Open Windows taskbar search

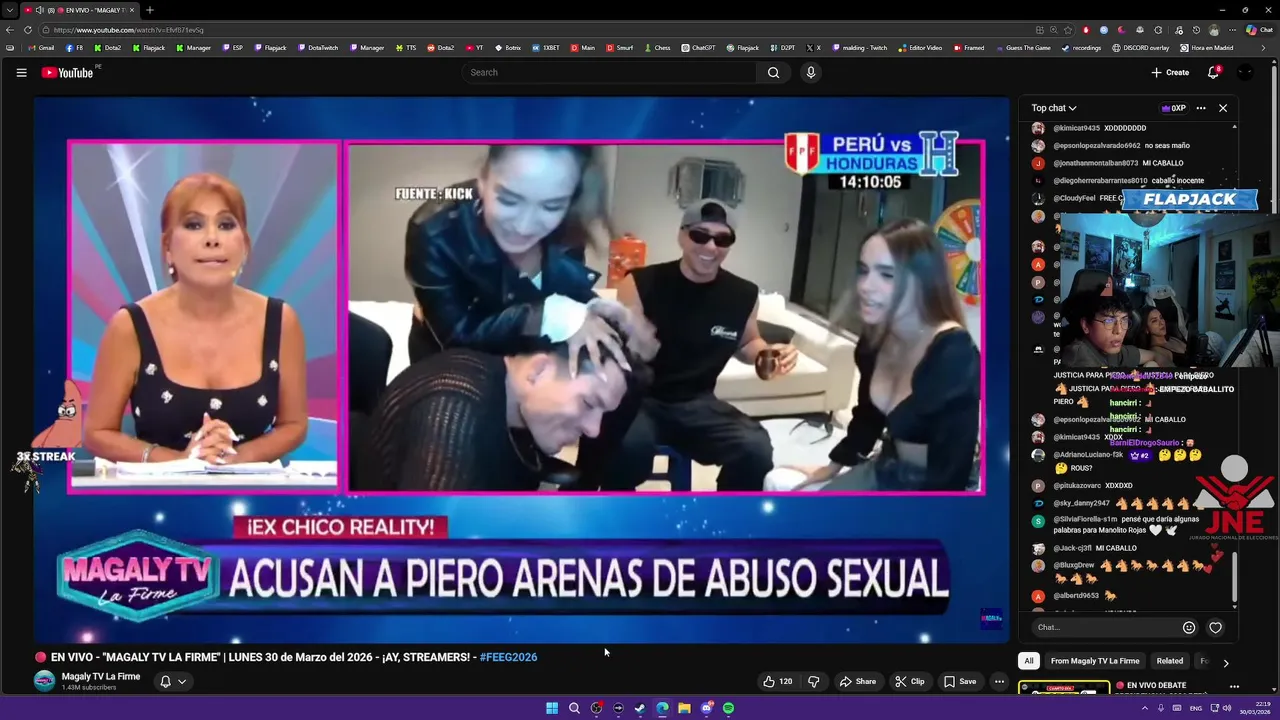(x=574, y=708)
